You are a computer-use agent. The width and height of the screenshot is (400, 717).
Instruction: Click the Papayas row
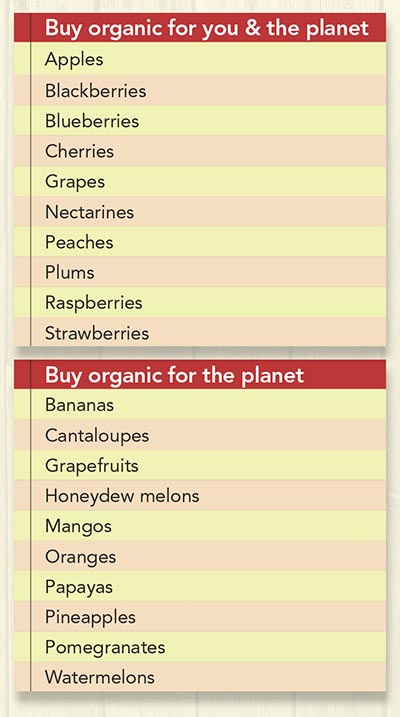(200, 587)
